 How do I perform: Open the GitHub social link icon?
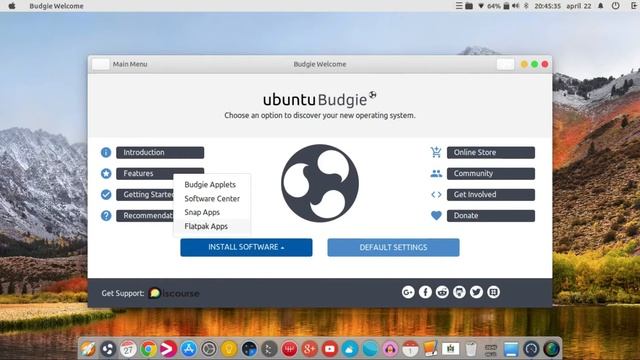[x=459, y=292]
